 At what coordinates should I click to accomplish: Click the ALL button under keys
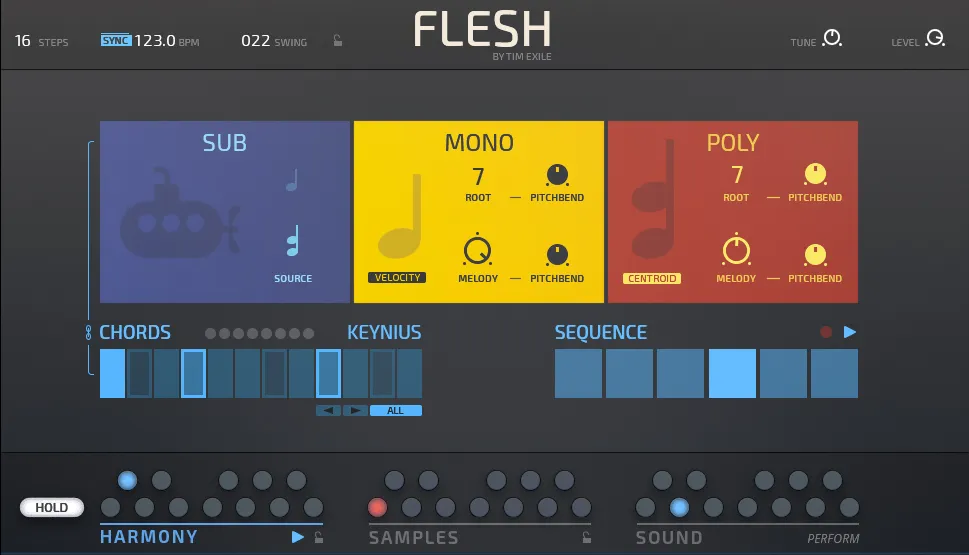pos(396,410)
